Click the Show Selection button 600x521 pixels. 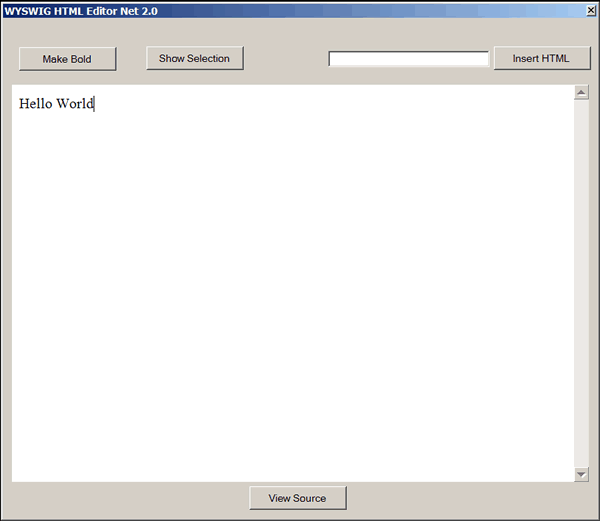click(x=195, y=58)
